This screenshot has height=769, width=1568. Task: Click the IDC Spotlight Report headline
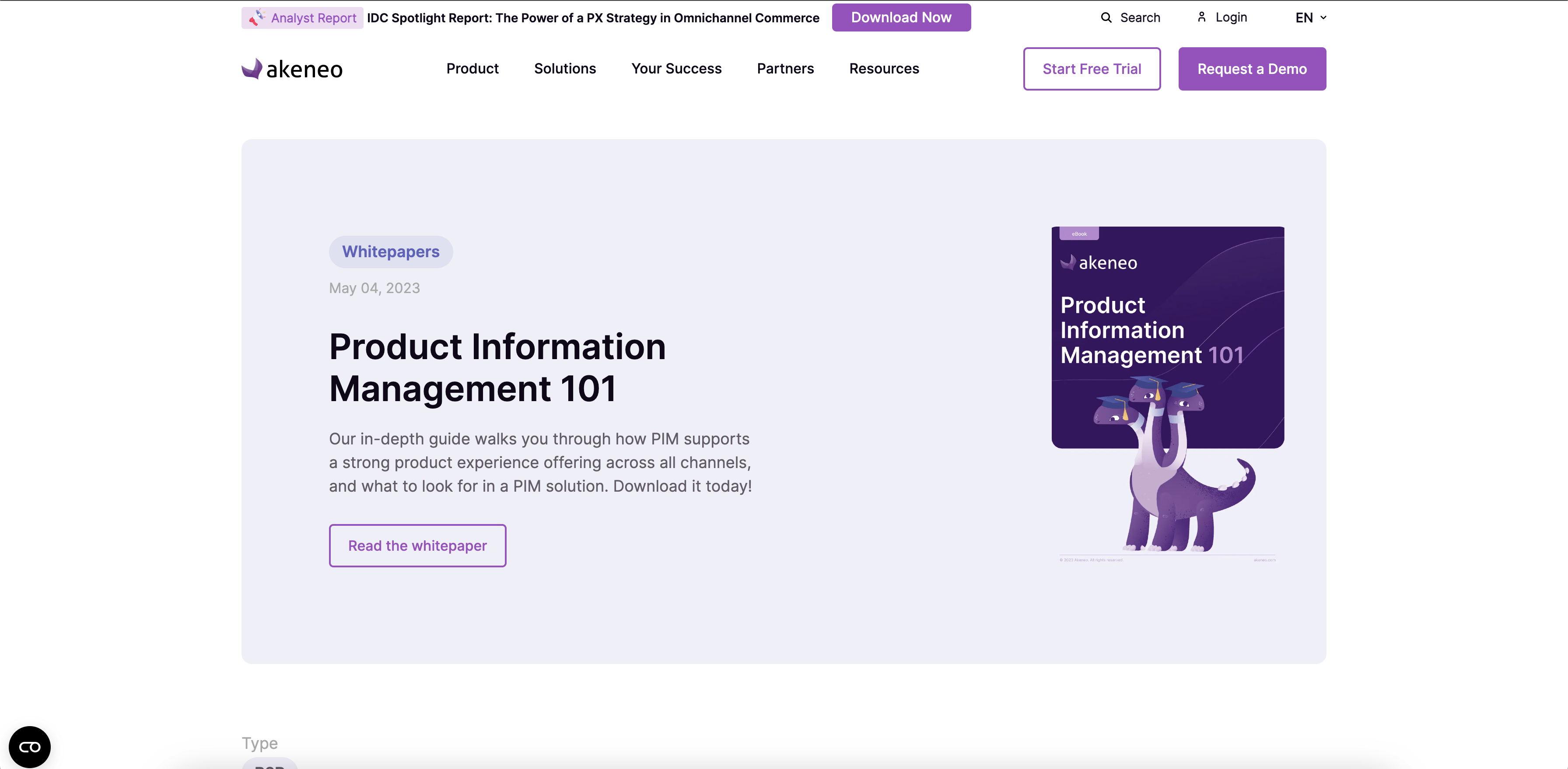click(593, 17)
